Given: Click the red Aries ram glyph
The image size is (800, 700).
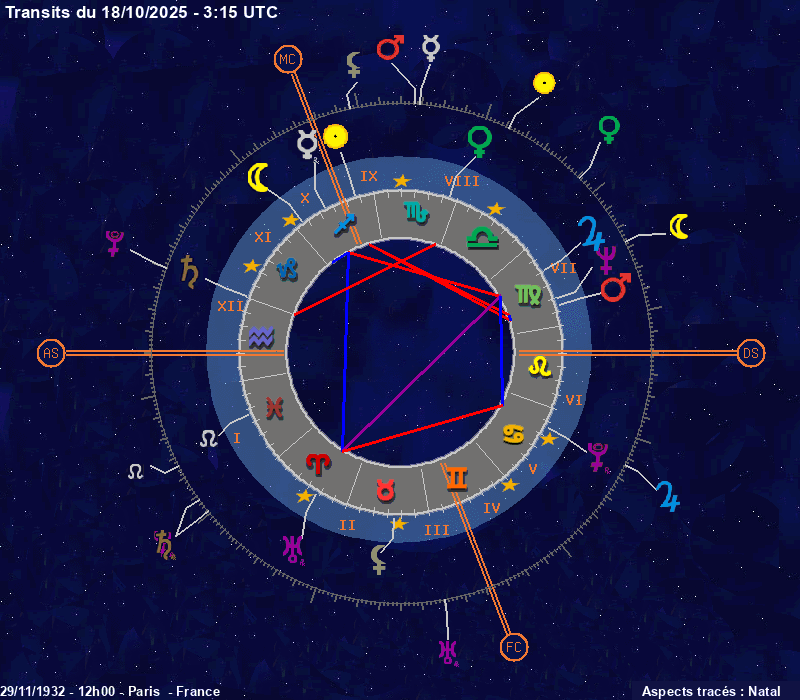Looking at the screenshot, I should tap(318, 462).
